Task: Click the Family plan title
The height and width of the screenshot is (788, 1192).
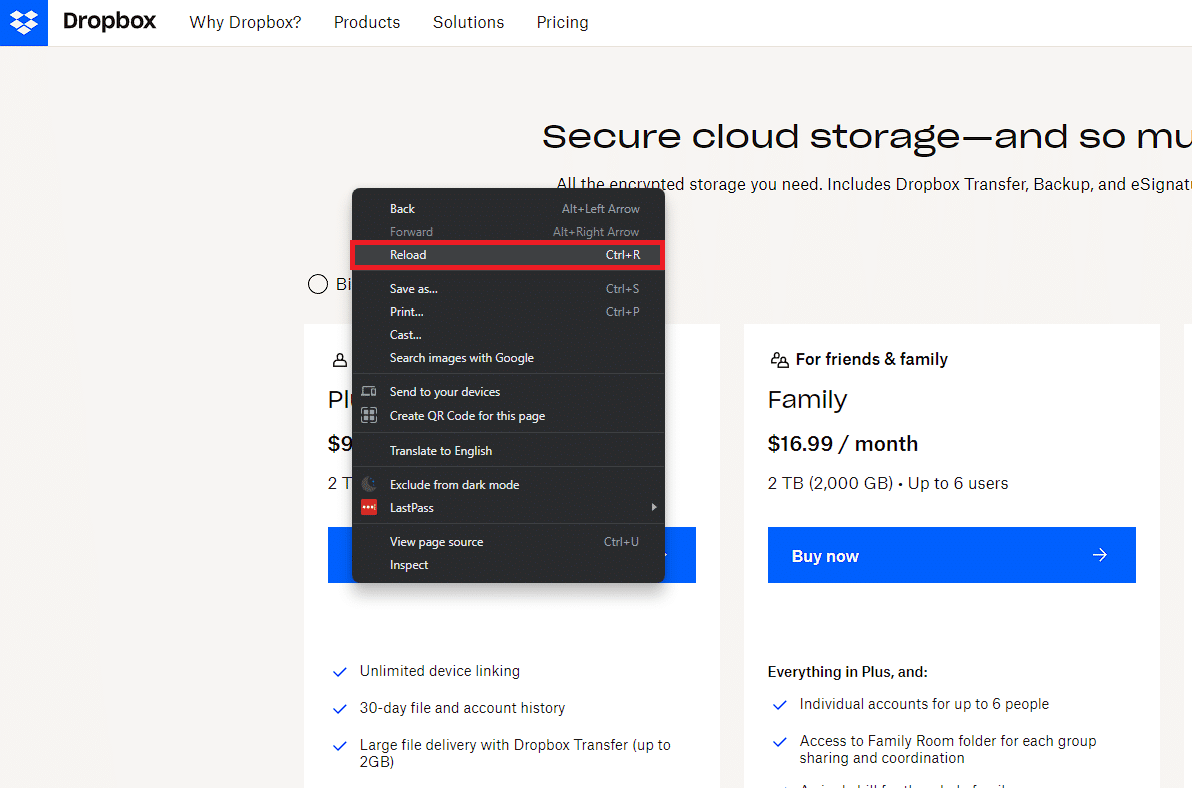Action: coord(807,400)
